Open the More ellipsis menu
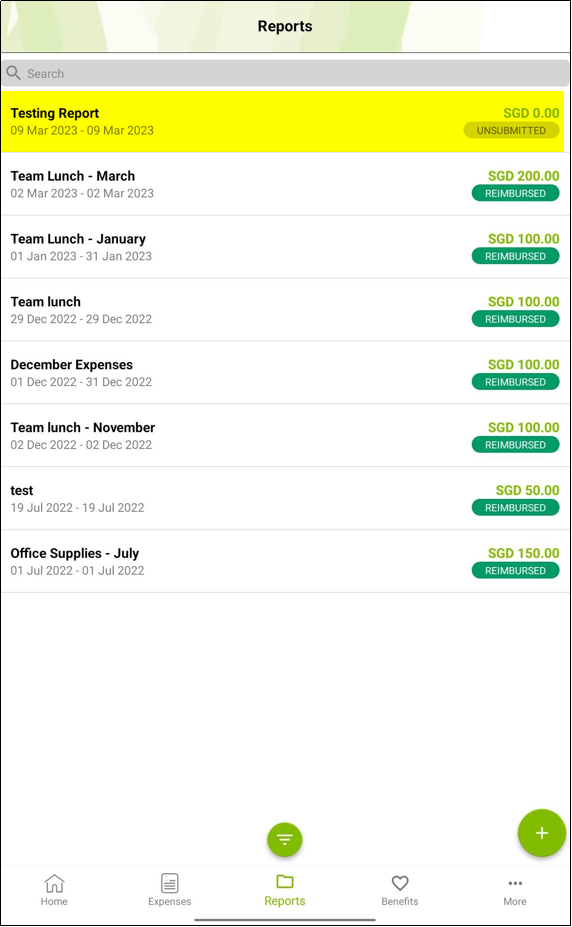 515,883
